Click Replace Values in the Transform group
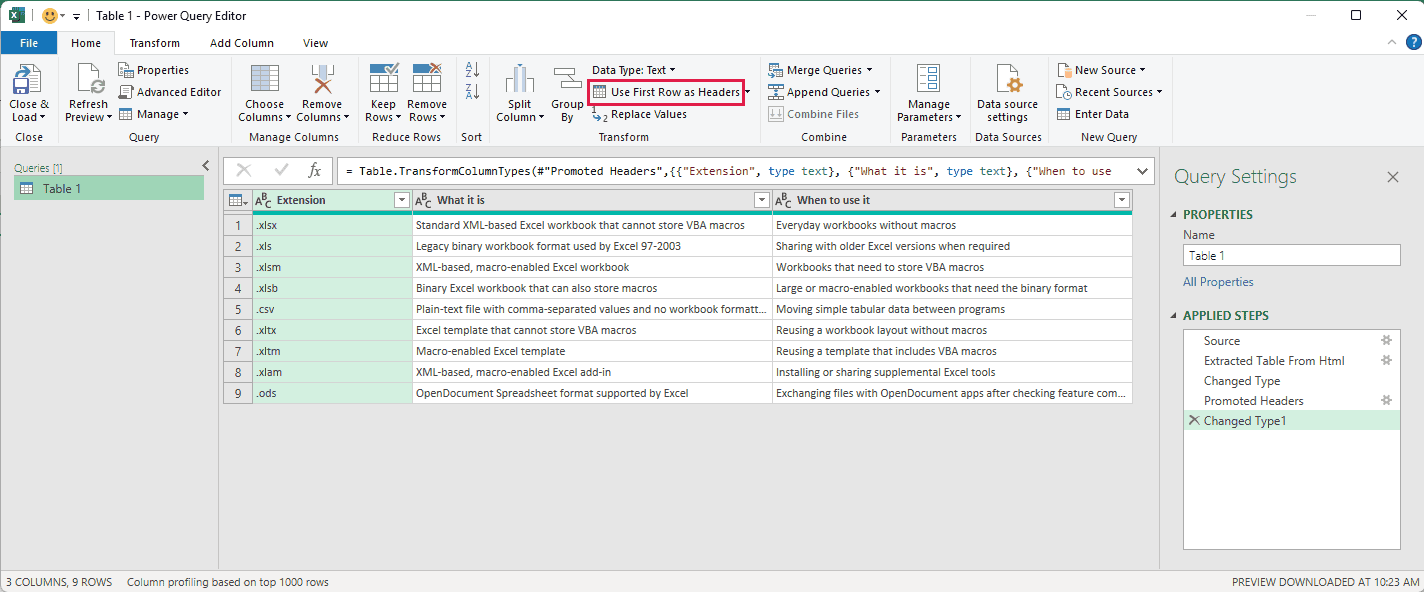The image size is (1424, 592). tap(640, 114)
